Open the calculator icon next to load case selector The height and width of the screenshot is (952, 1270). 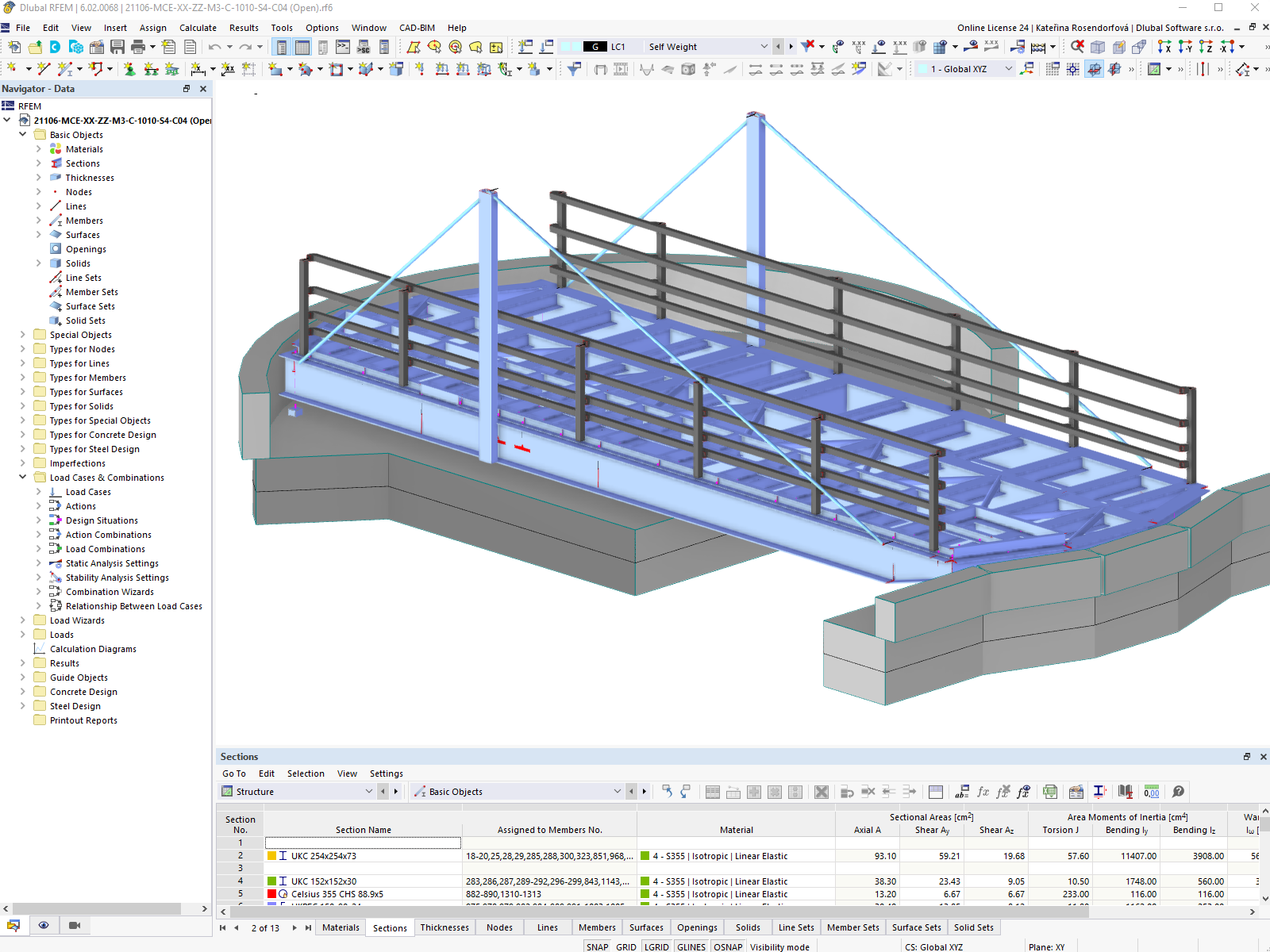pyautogui.click(x=1037, y=48)
